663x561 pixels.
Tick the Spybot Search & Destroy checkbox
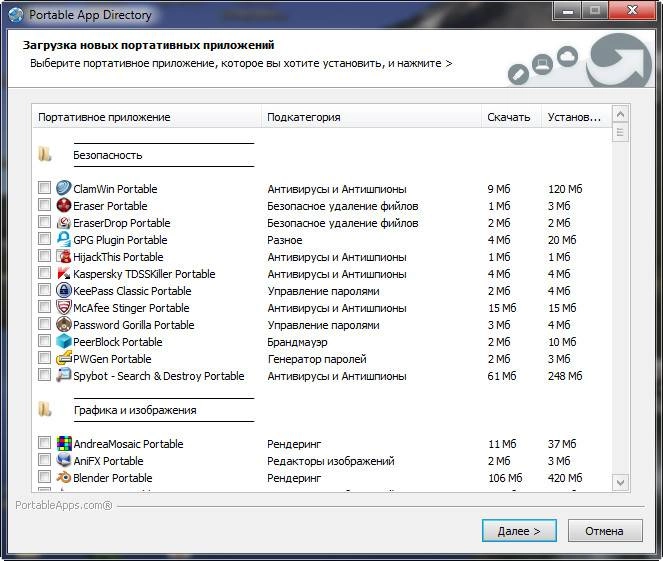[44, 375]
